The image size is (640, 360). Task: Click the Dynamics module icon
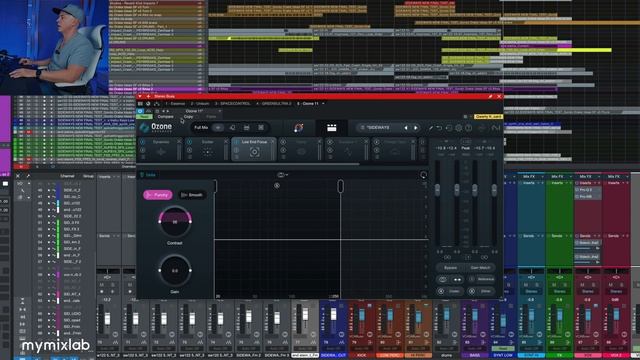[161, 152]
